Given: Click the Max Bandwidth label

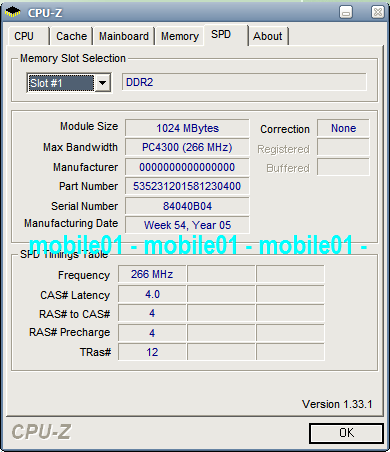Looking at the screenshot, I should coord(80,147).
